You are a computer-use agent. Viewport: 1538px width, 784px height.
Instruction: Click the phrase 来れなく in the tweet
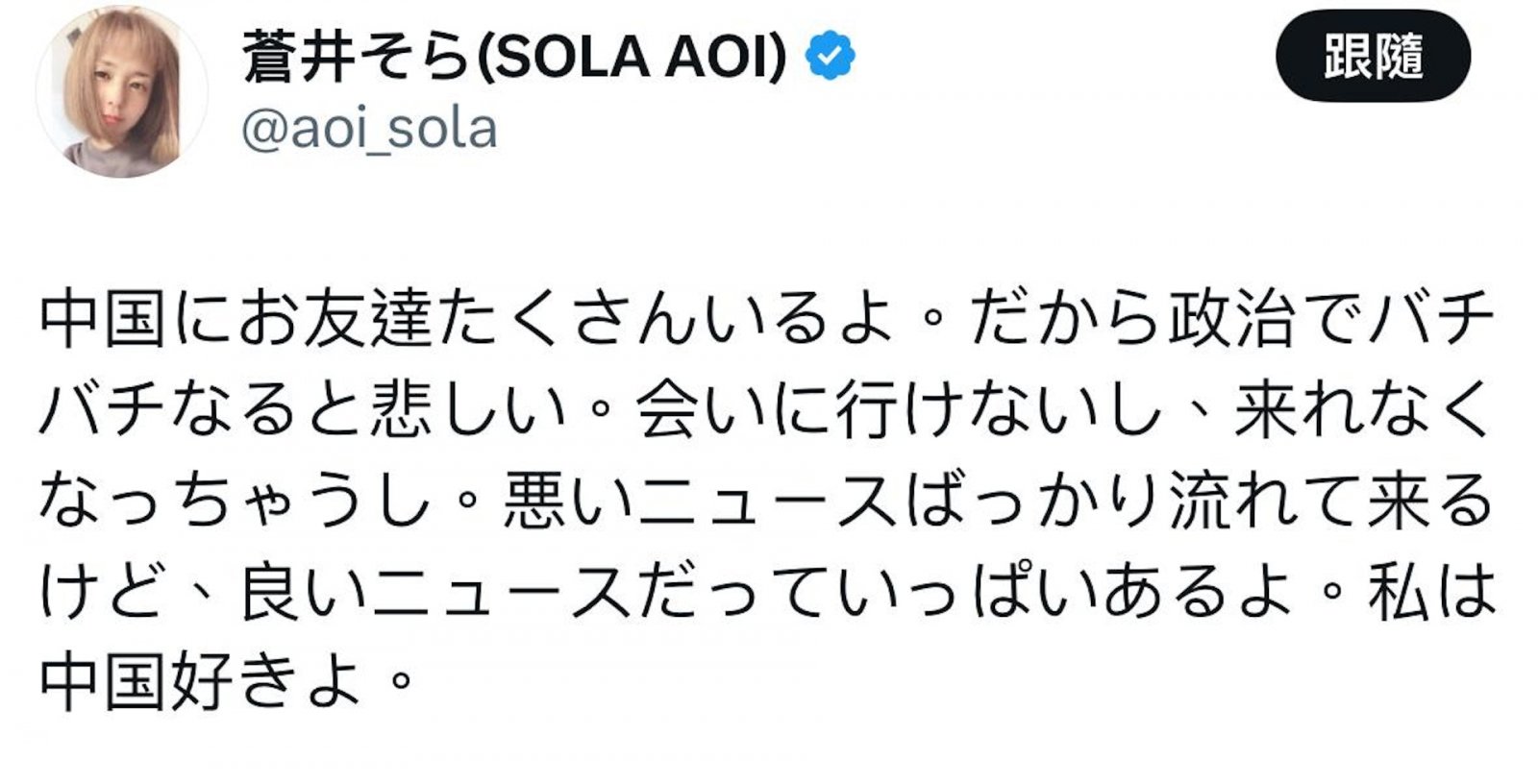pyautogui.click(x=1363, y=409)
